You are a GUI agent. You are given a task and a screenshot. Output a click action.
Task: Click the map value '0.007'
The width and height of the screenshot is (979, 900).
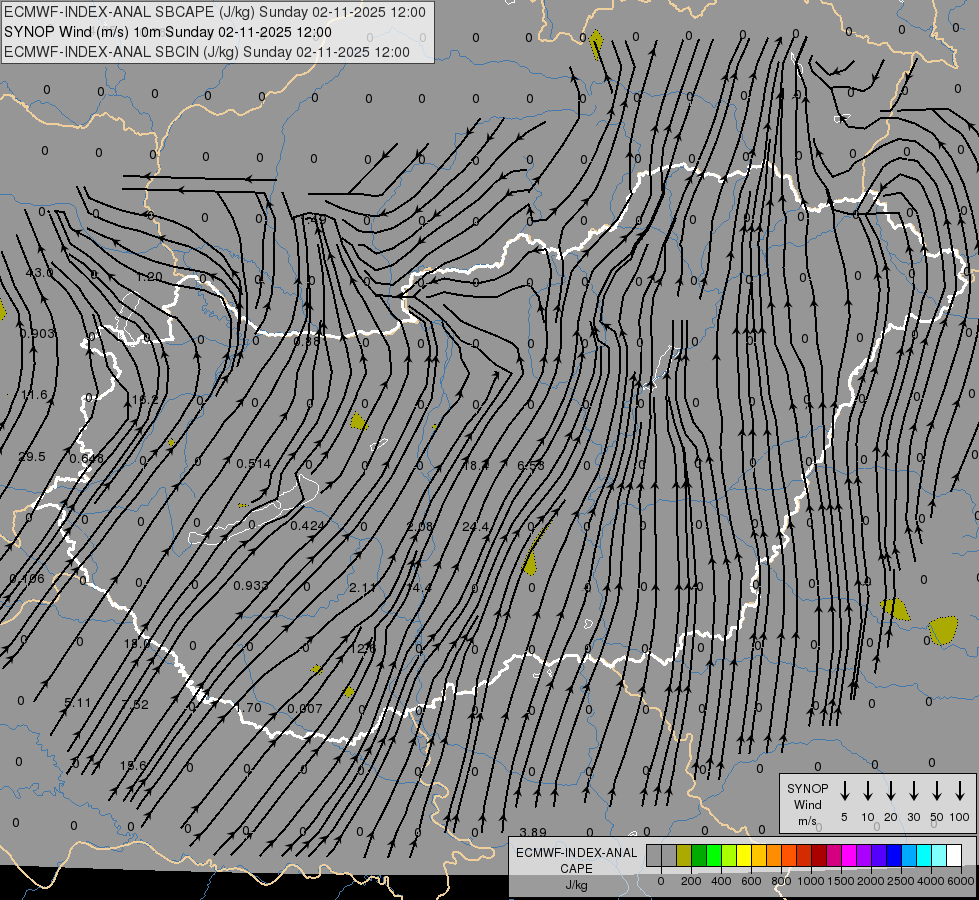(305, 708)
